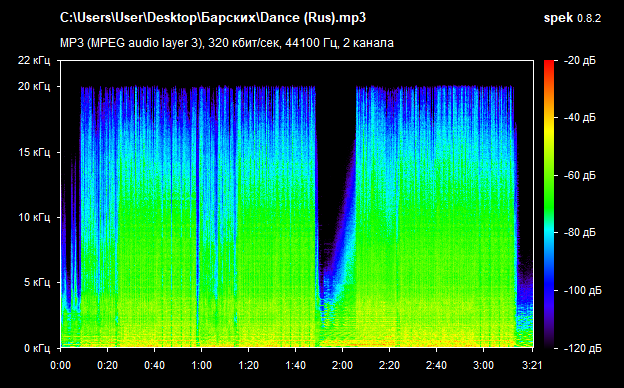Click the spectrogram plot area

[297, 204]
